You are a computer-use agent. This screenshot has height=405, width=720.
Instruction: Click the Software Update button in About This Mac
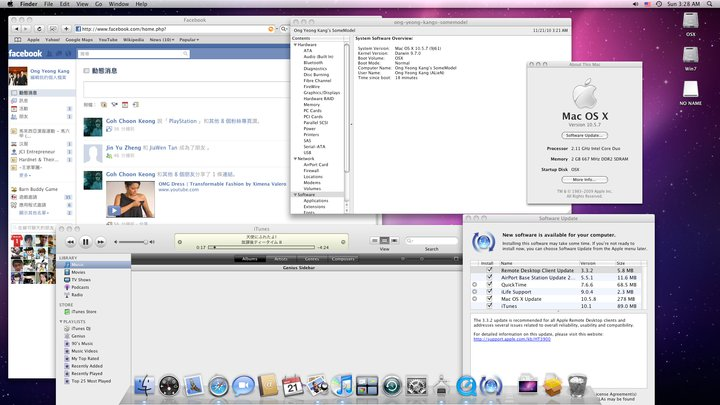586,134
